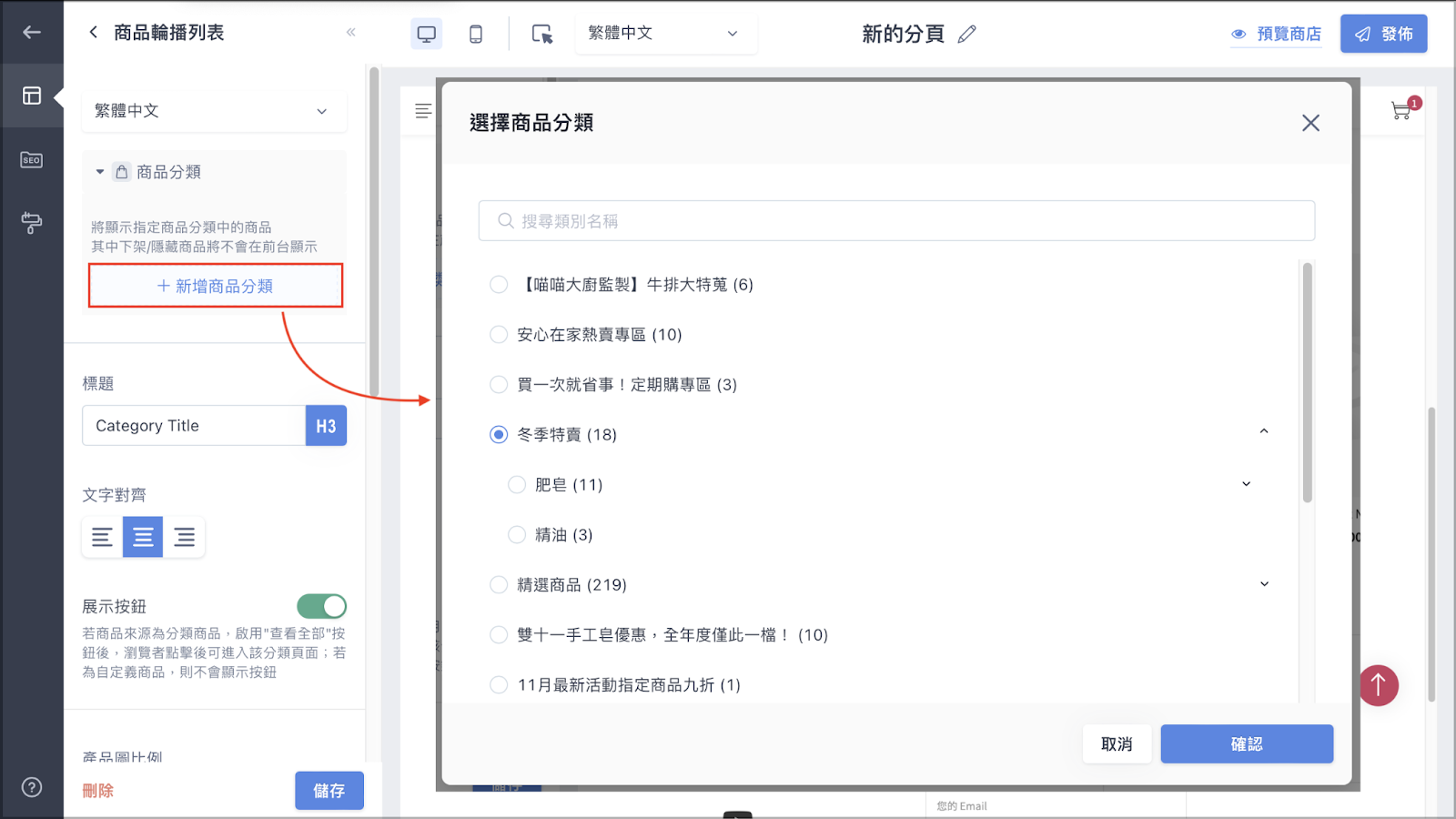Return from product carousel list with back chevron
The image size is (1456, 819).
point(93,32)
